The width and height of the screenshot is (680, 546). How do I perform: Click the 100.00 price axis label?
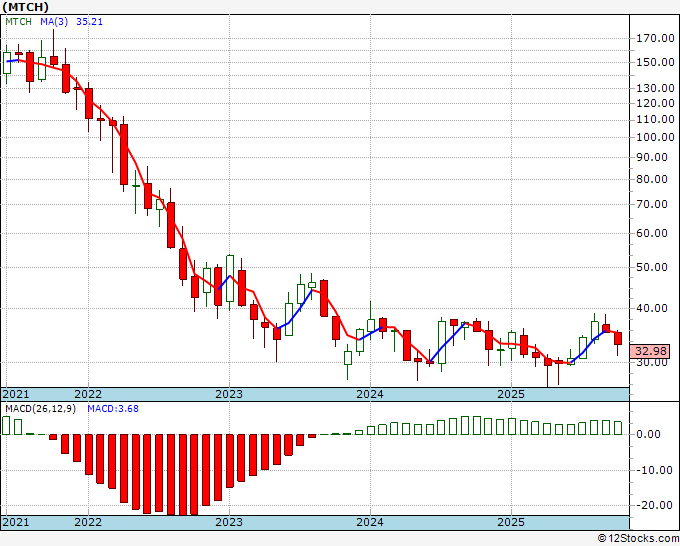pyautogui.click(x=655, y=137)
